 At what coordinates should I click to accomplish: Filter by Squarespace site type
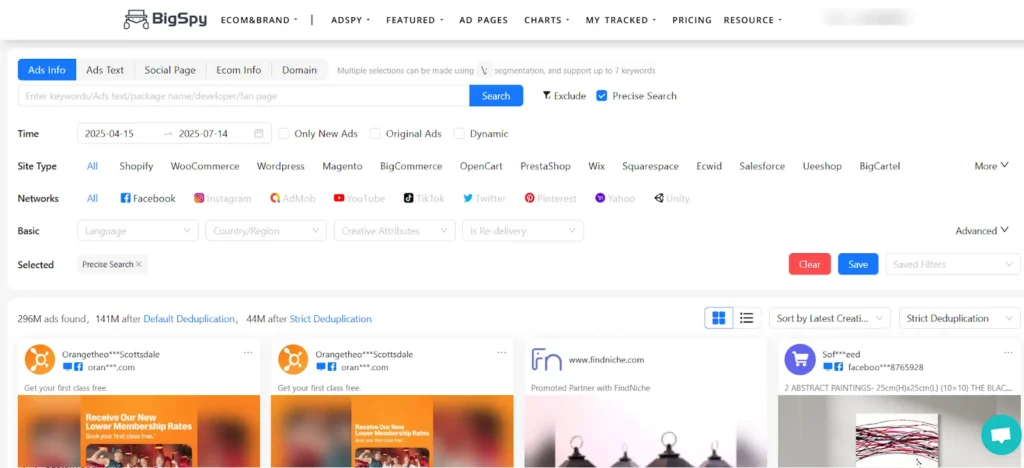650,166
